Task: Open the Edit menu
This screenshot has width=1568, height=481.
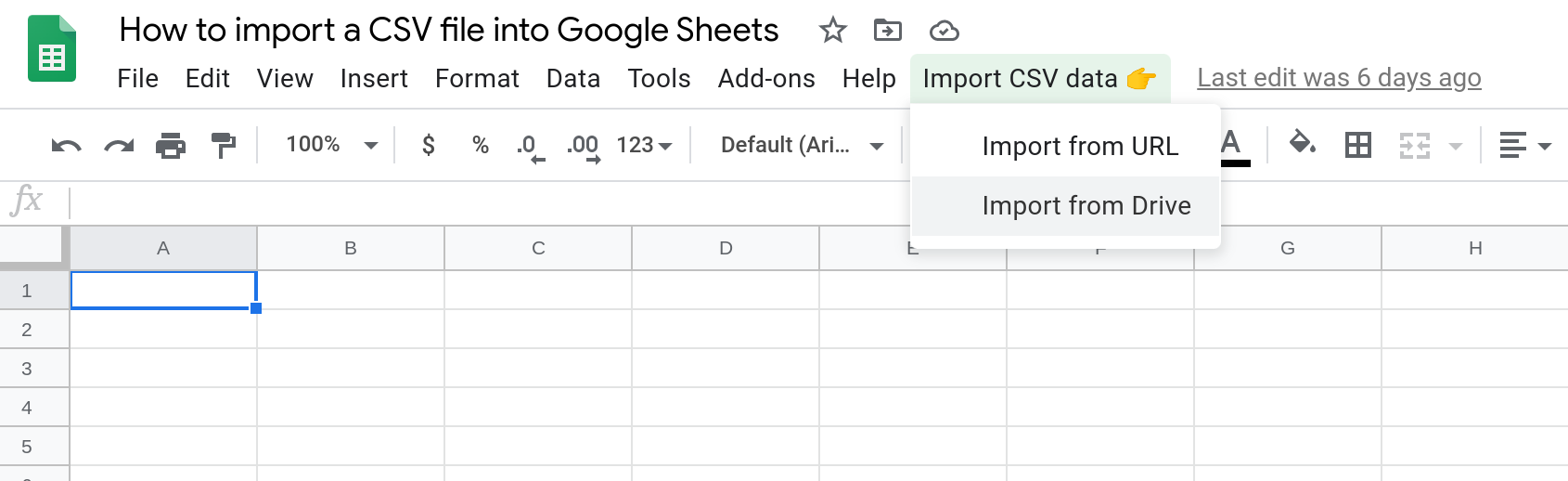Action: [207, 79]
